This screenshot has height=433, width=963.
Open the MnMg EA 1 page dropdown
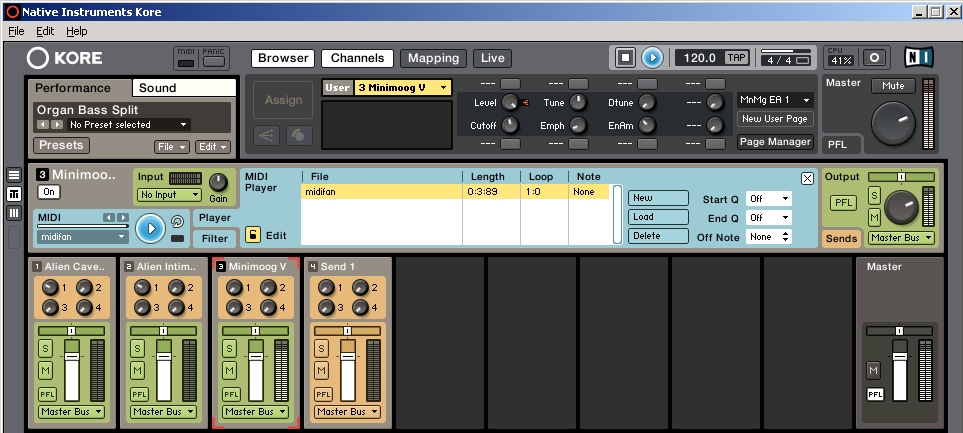tap(775, 99)
